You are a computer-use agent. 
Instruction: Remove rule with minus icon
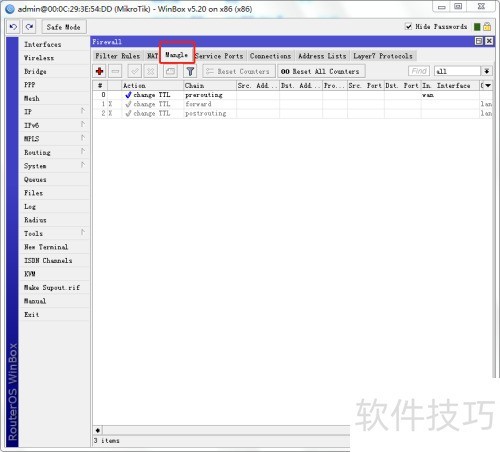115,71
